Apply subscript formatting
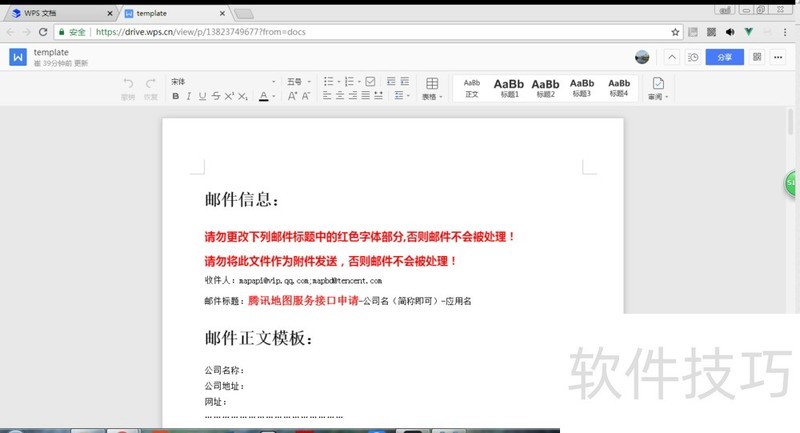 point(243,96)
